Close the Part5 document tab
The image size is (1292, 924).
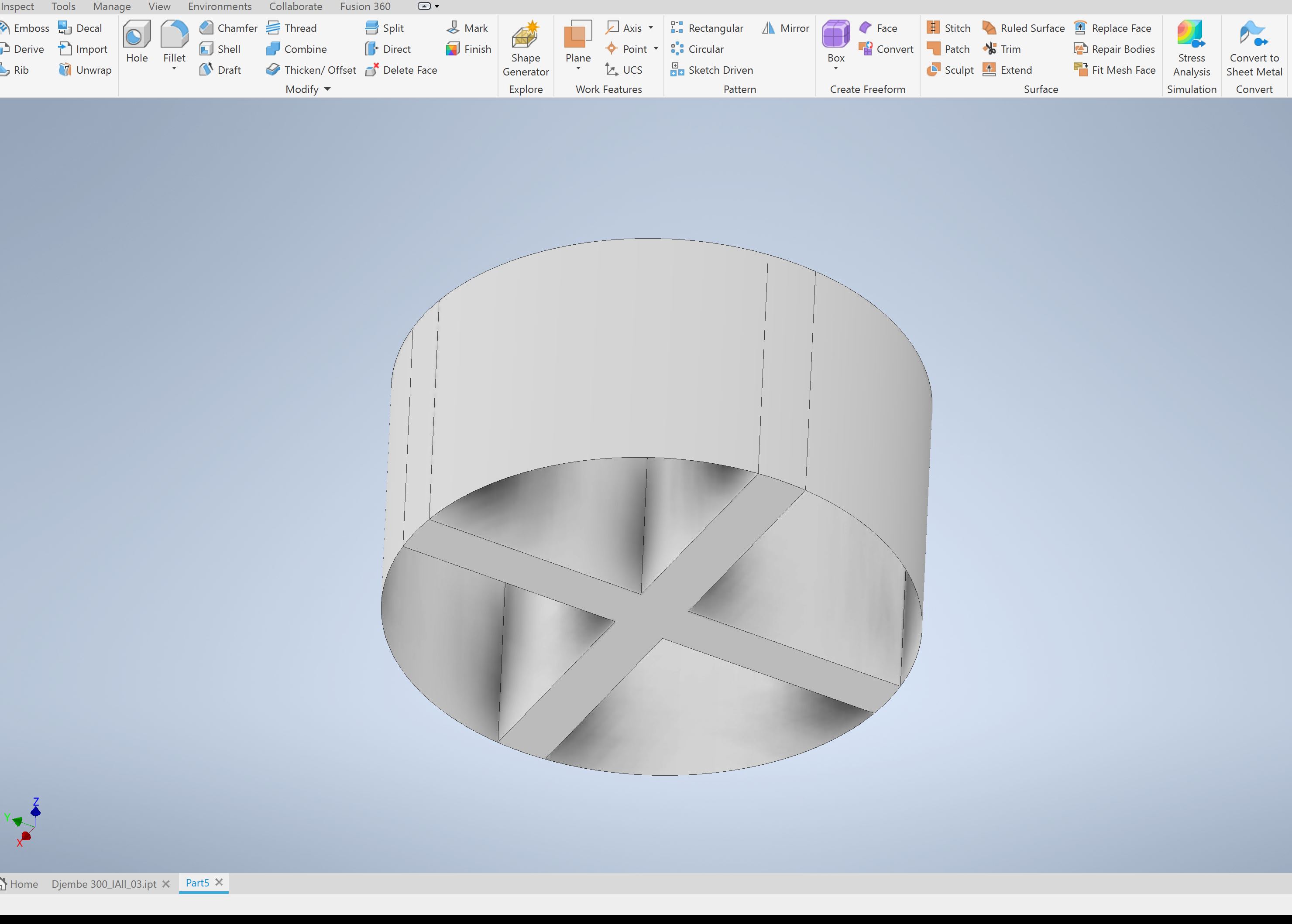(219, 882)
